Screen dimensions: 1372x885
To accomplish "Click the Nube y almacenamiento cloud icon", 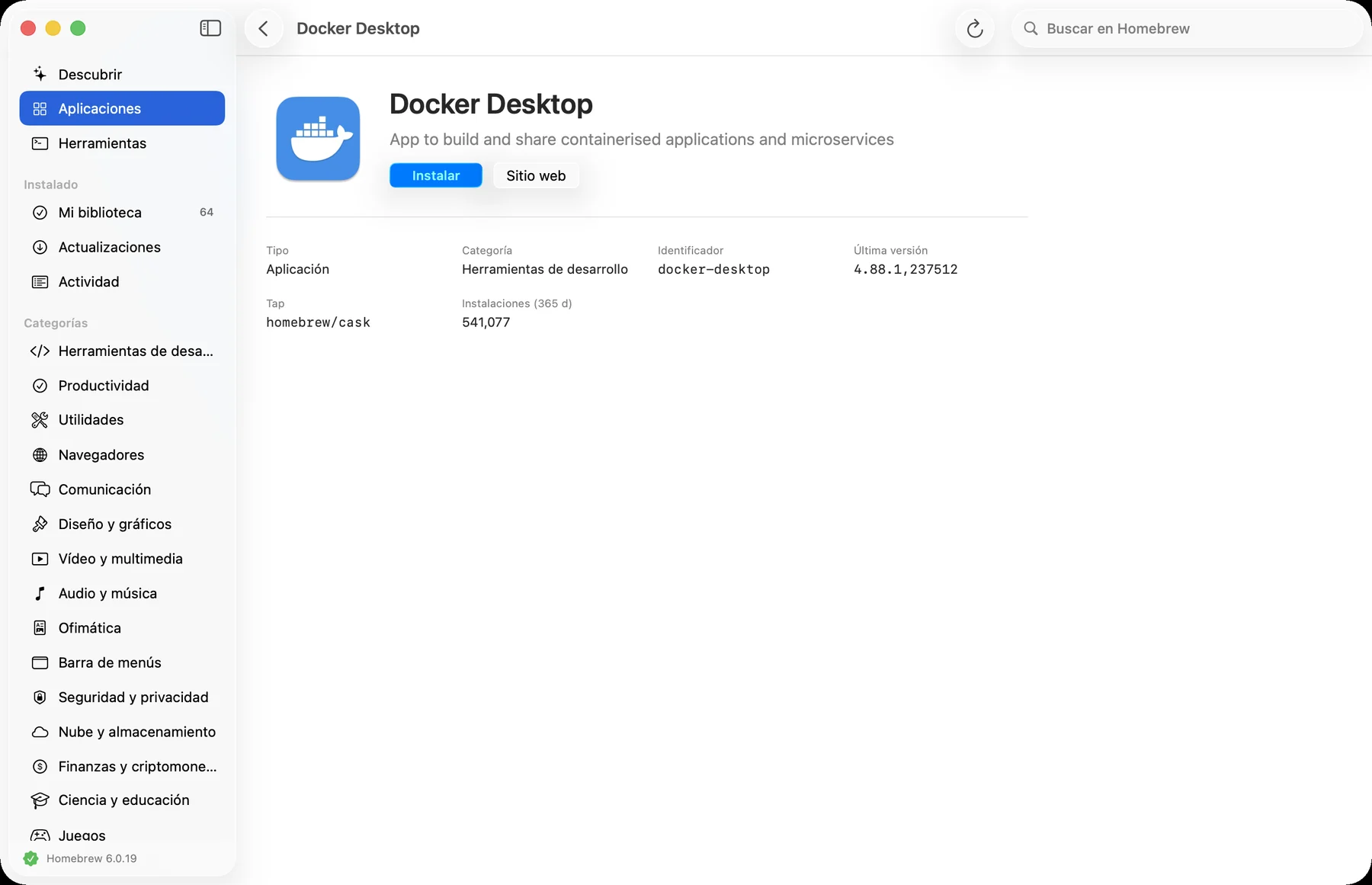I will coord(40,732).
